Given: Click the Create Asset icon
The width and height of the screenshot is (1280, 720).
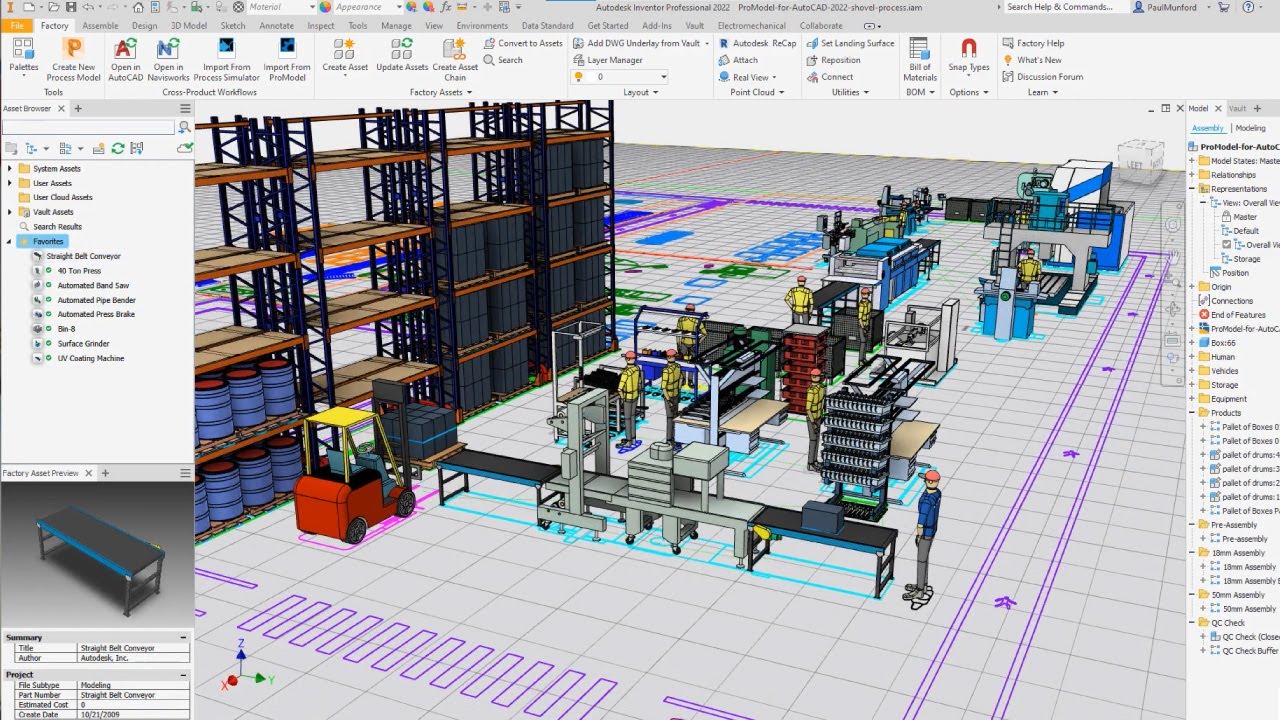Looking at the screenshot, I should click(345, 48).
